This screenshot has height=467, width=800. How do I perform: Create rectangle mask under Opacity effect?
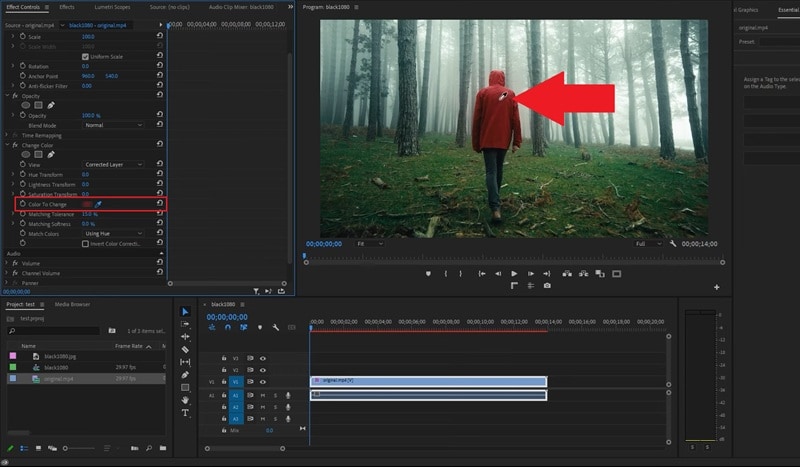pyautogui.click(x=38, y=105)
